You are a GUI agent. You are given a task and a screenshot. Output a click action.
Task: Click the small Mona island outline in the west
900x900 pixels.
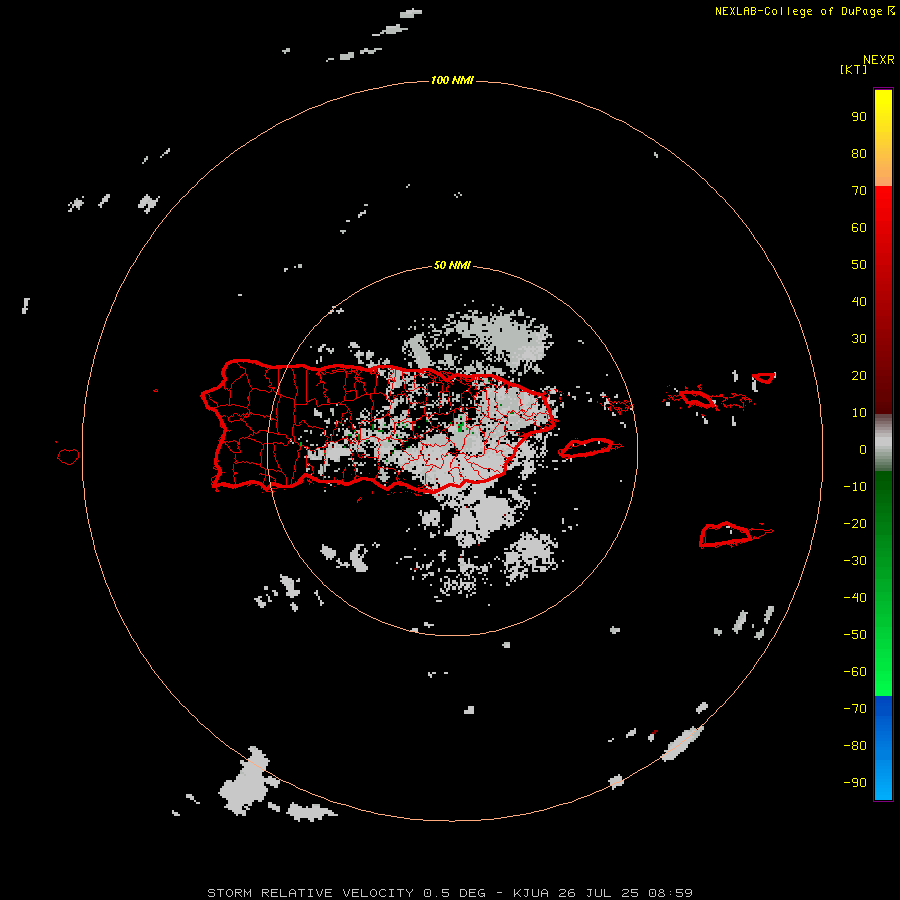tap(68, 456)
